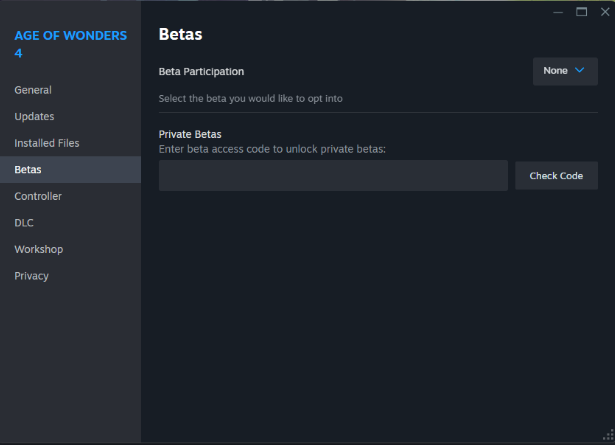Select the Betas sidebar item

28,170
